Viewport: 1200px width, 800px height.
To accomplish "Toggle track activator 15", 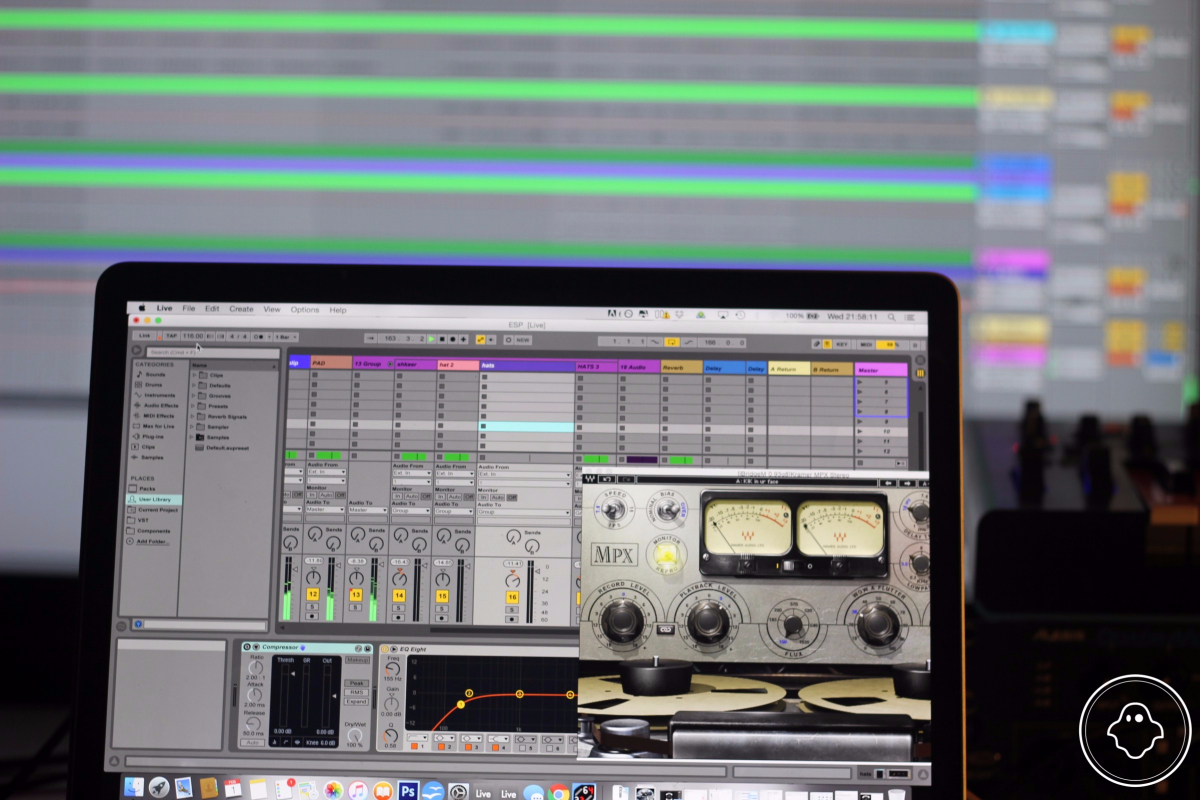I will 442,596.
